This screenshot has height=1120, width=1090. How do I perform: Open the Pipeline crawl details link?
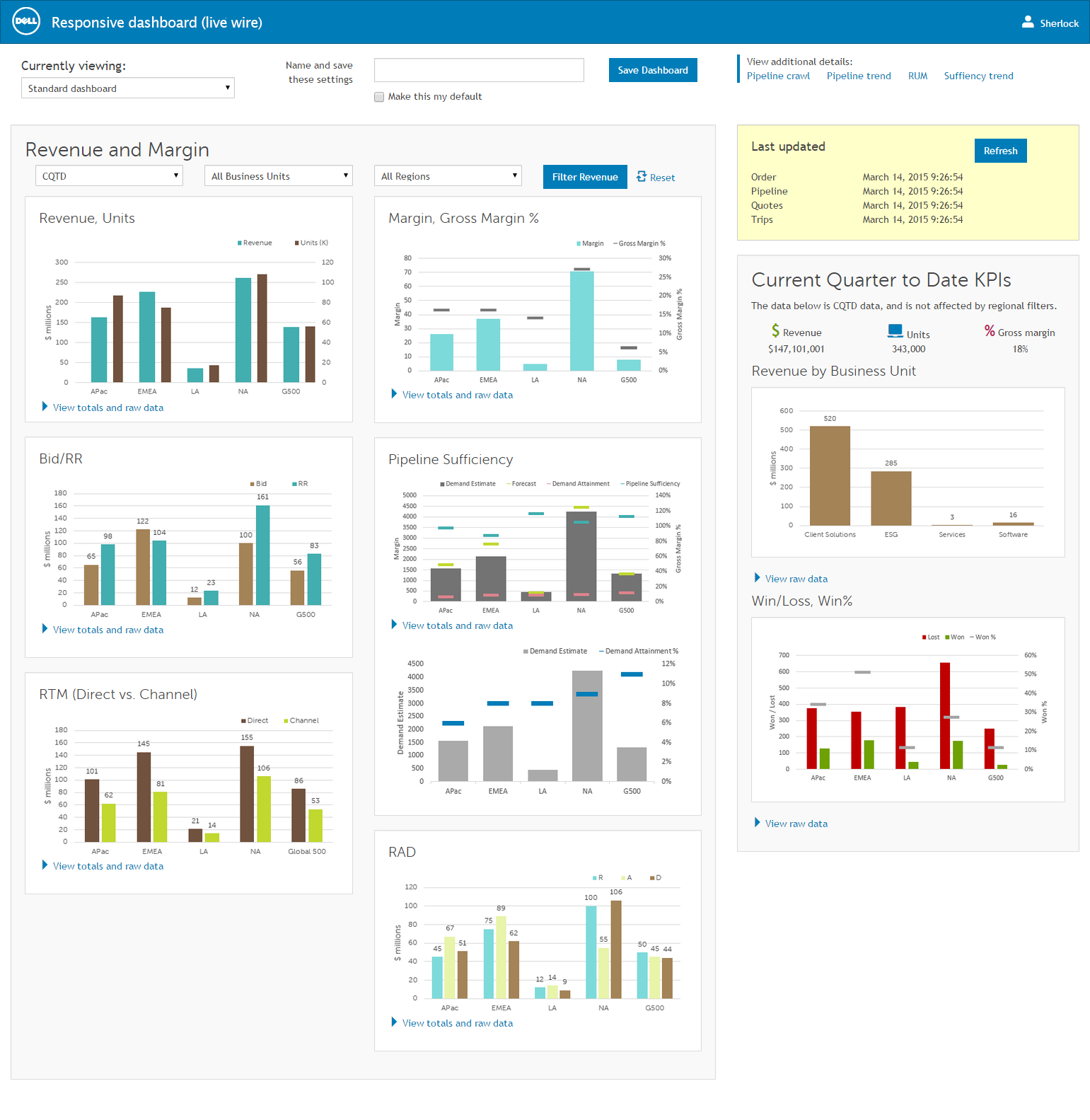(x=778, y=76)
